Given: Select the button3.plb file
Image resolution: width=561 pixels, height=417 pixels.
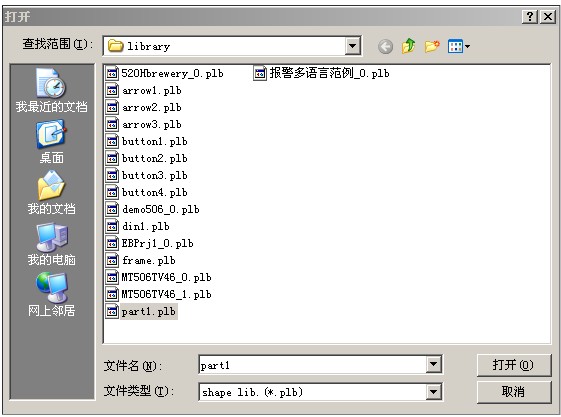Looking at the screenshot, I should pos(147,175).
